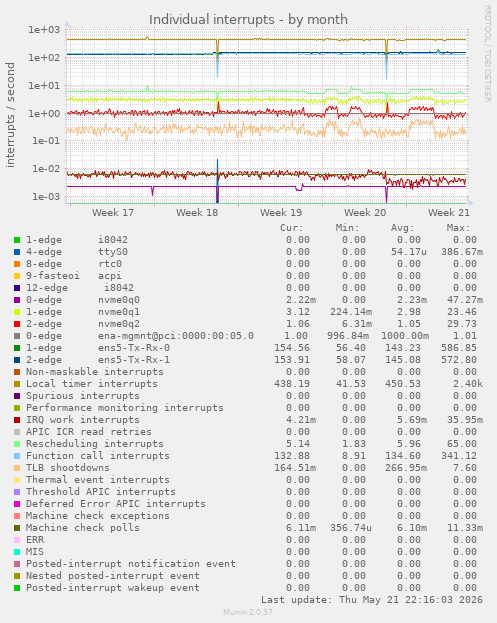The width and height of the screenshot is (497, 623).
Task: Click the 1e+03 y-axis tick label
Action: (44, 30)
